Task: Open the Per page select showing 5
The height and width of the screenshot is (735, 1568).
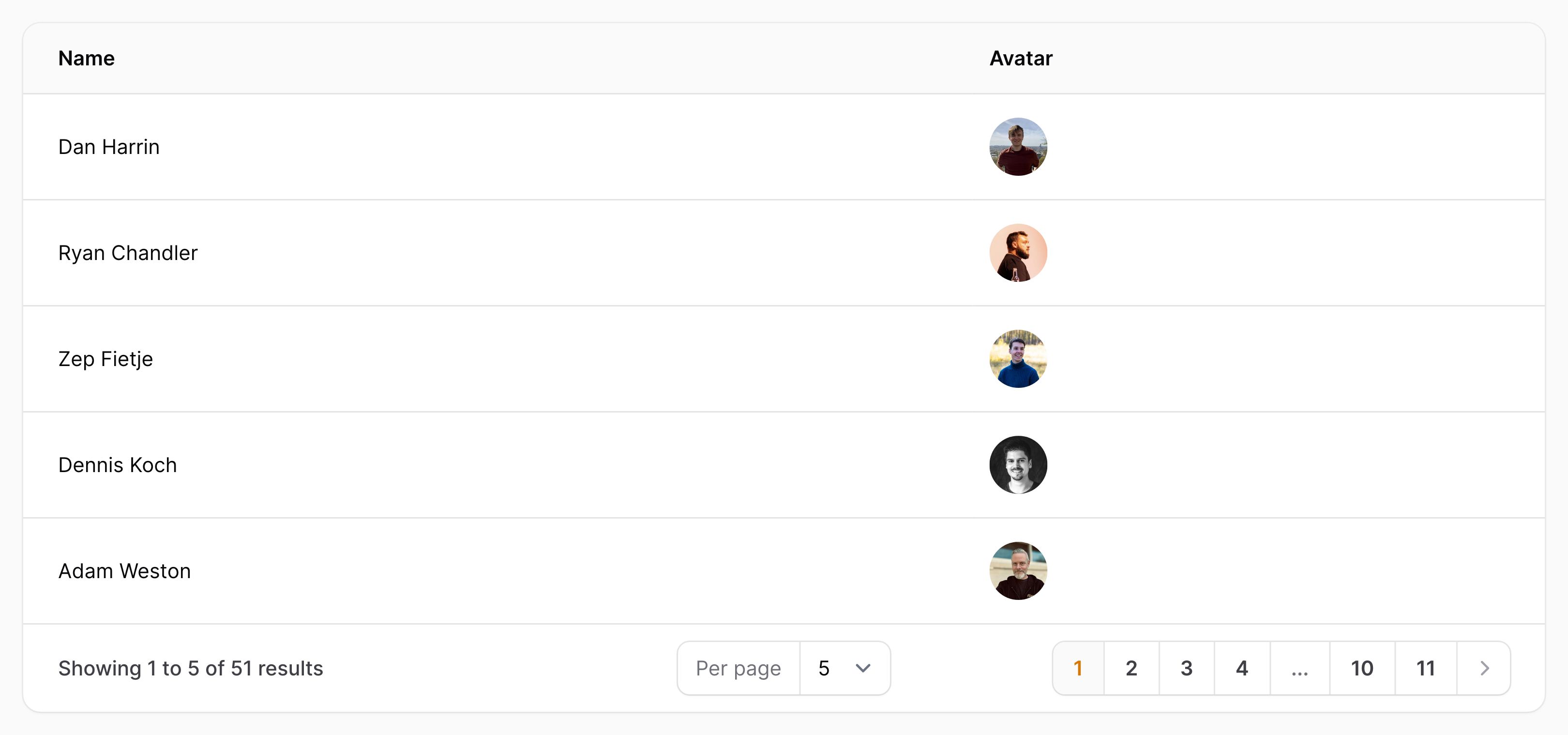Action: (845, 668)
